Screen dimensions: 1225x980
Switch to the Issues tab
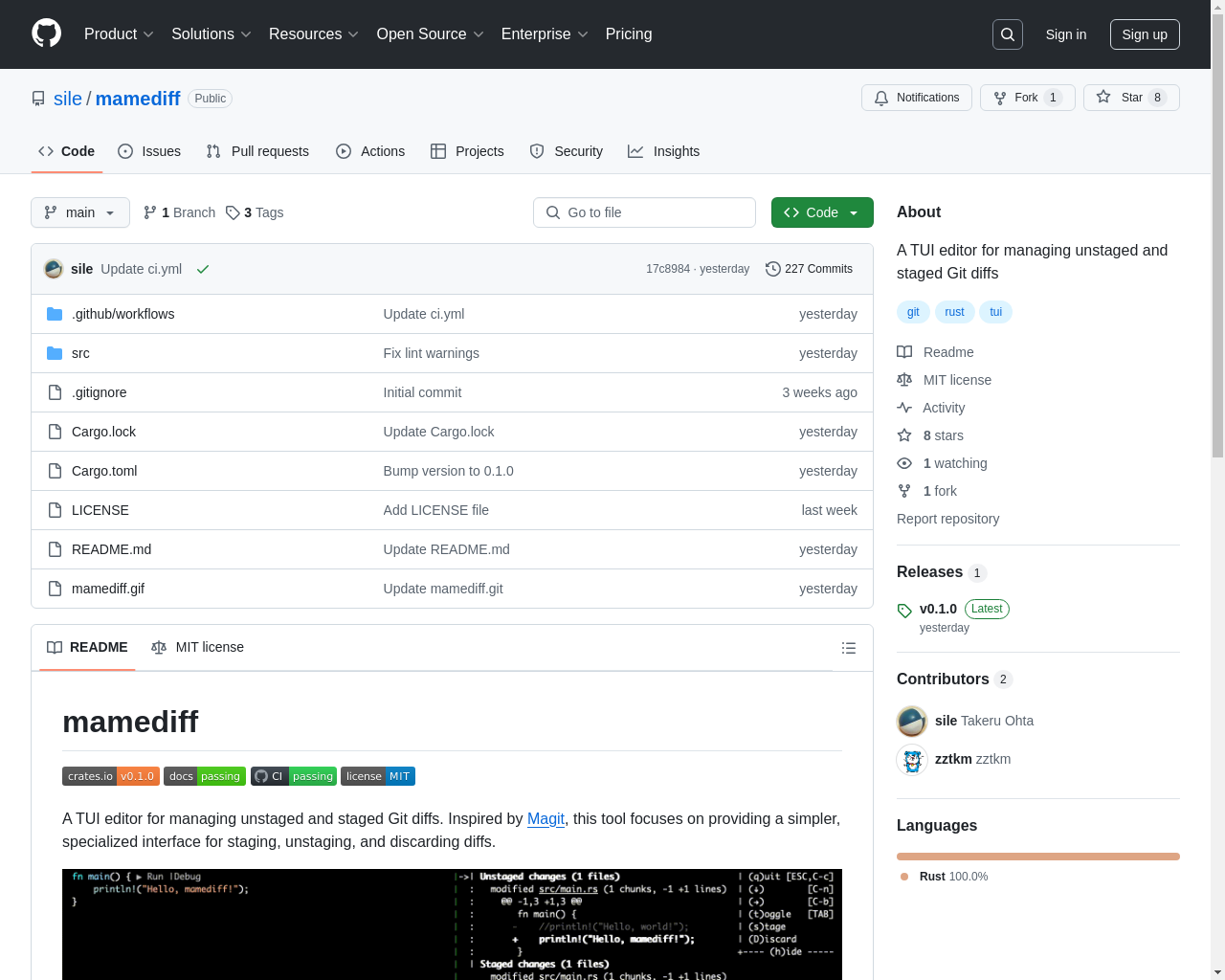149,151
